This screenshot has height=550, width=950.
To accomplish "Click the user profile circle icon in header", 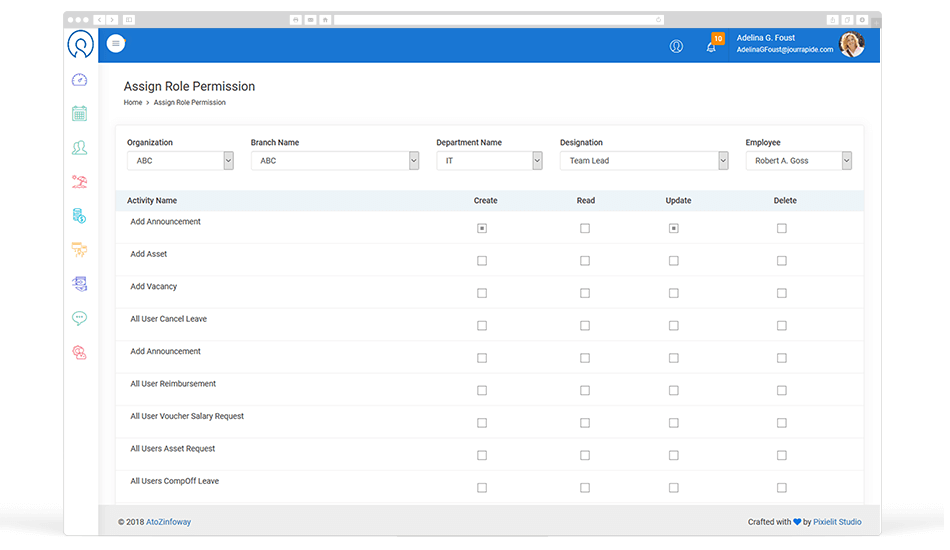I will tap(676, 46).
